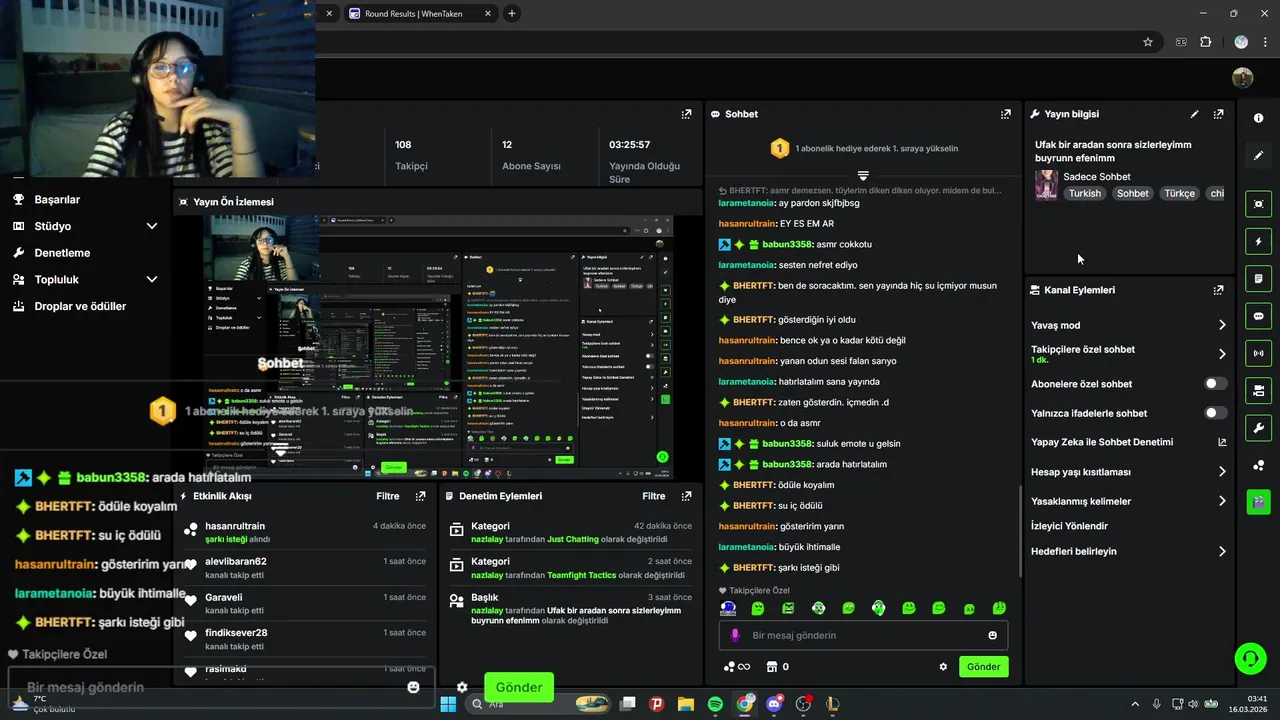Edit stream info with Yayın bilgisi pencil
The image size is (1280, 720).
(1194, 114)
